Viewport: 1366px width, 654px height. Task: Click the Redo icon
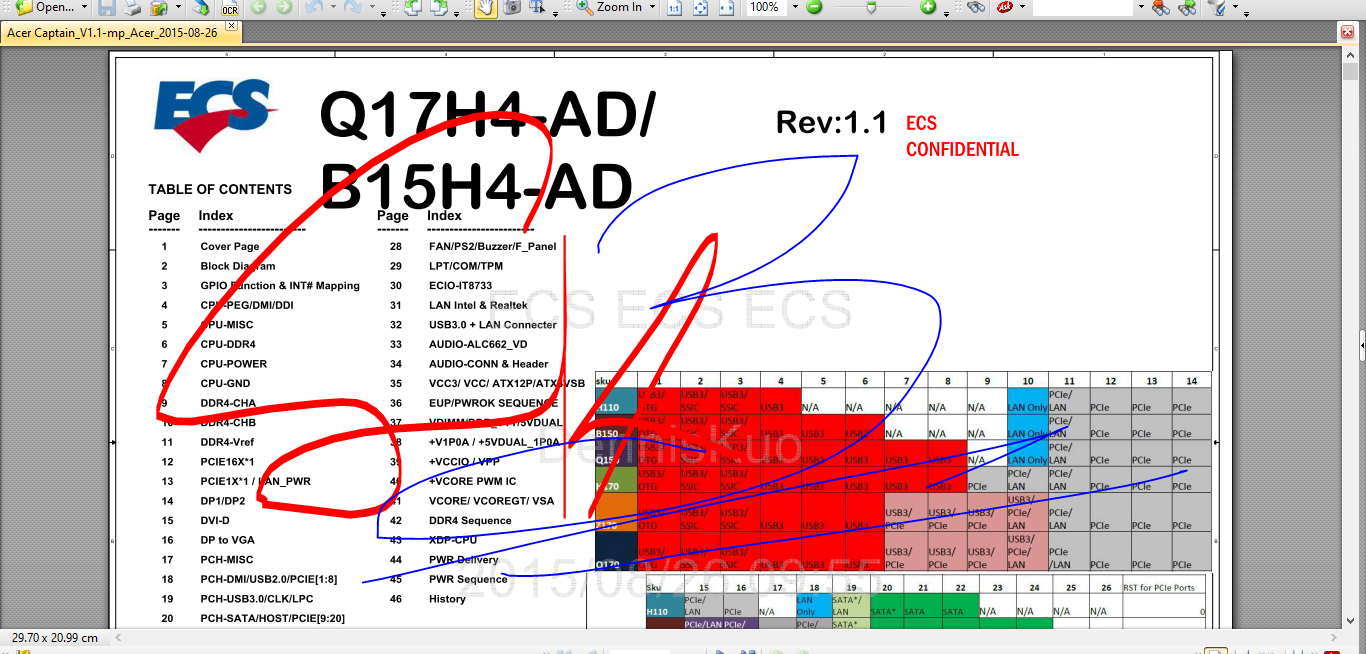(352, 7)
